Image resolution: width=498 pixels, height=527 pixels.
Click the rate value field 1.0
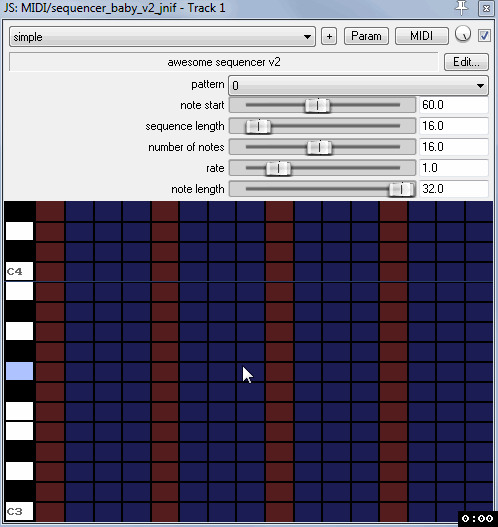coord(454,168)
